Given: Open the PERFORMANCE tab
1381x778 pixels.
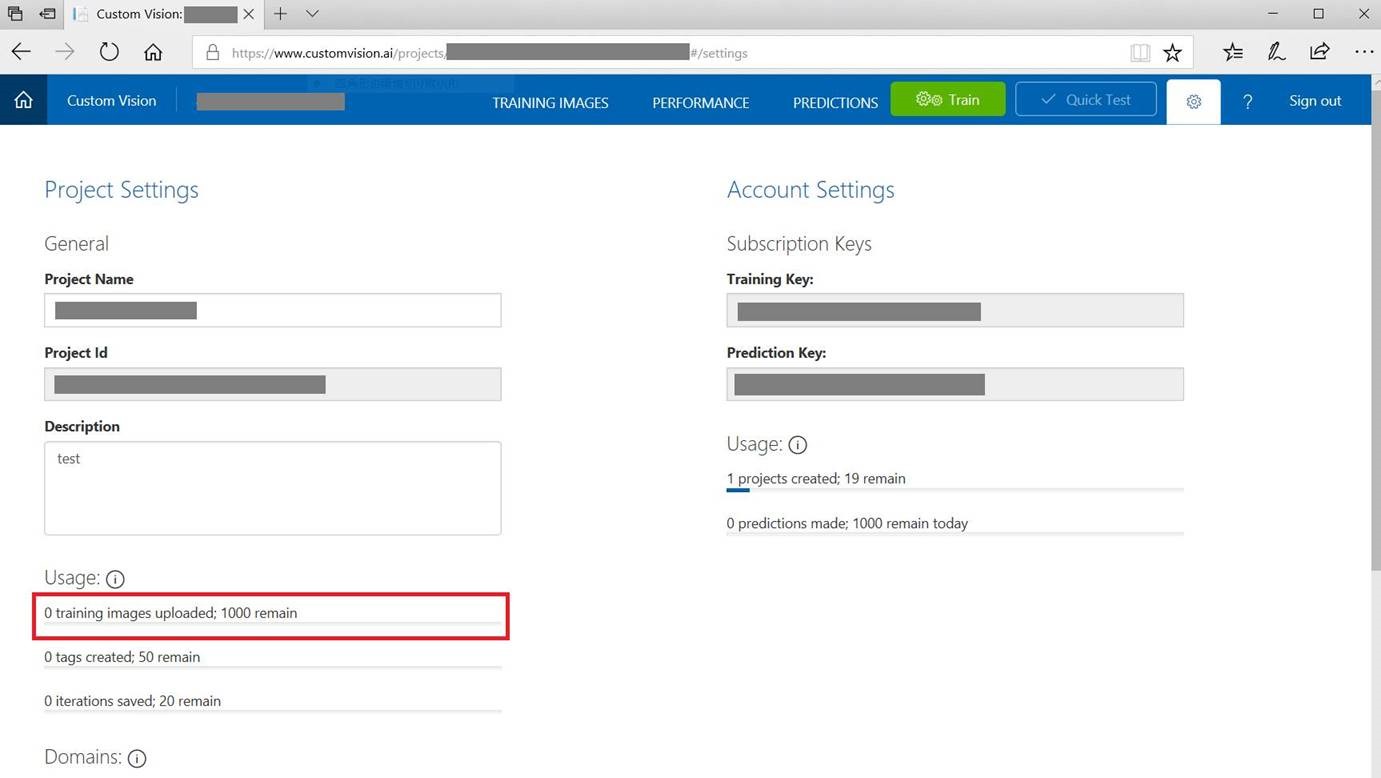Looking at the screenshot, I should [x=701, y=102].
